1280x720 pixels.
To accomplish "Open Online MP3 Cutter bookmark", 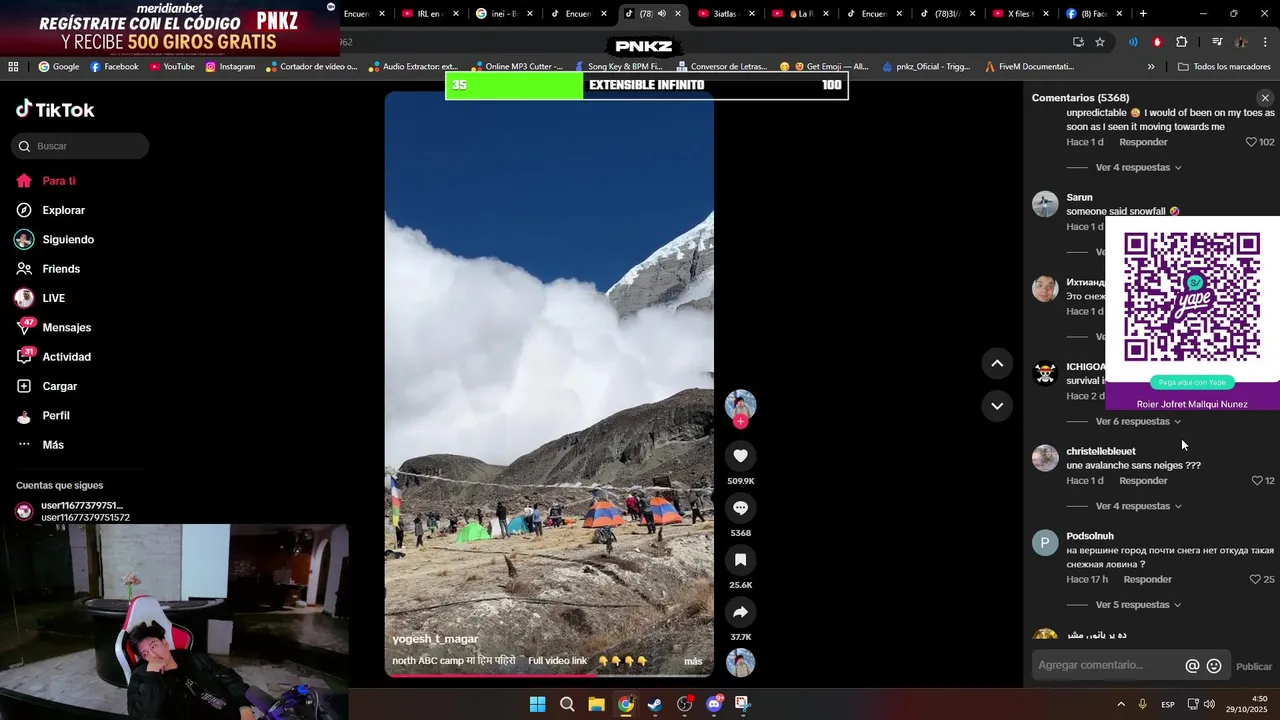I will [x=515, y=67].
